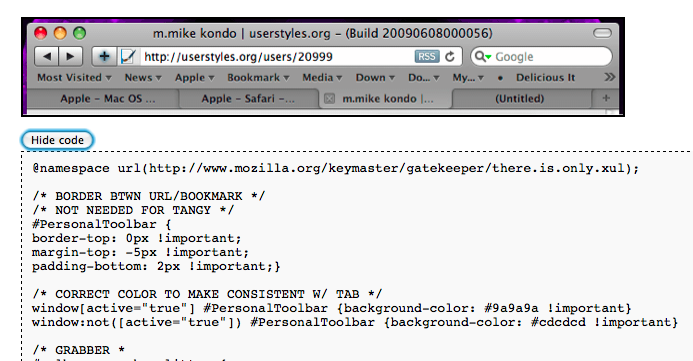693x361 pixels.
Task: Click the #PersonalToolbar { selector line
Action: [102, 224]
